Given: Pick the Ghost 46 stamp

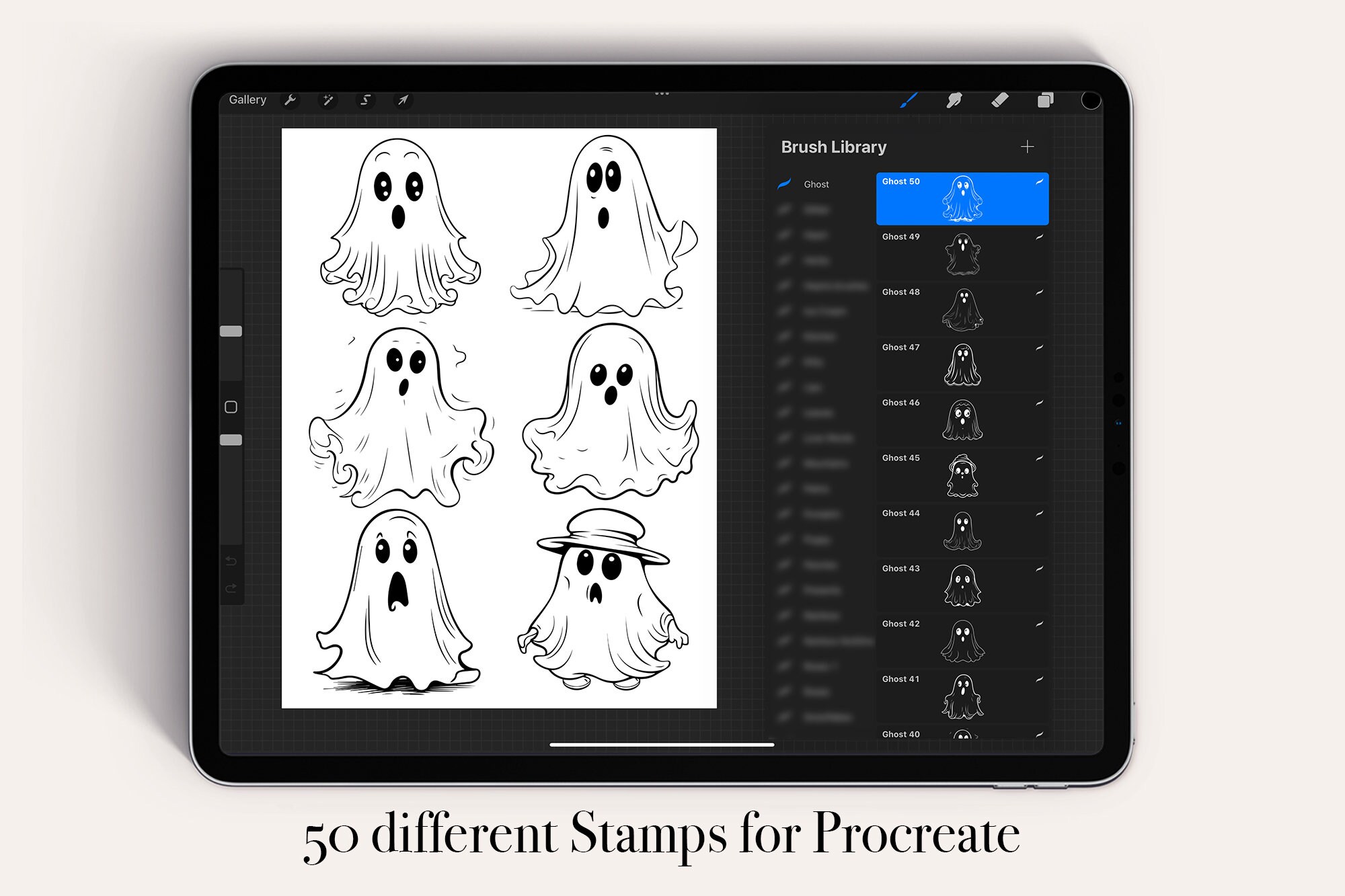Looking at the screenshot, I should [962, 420].
